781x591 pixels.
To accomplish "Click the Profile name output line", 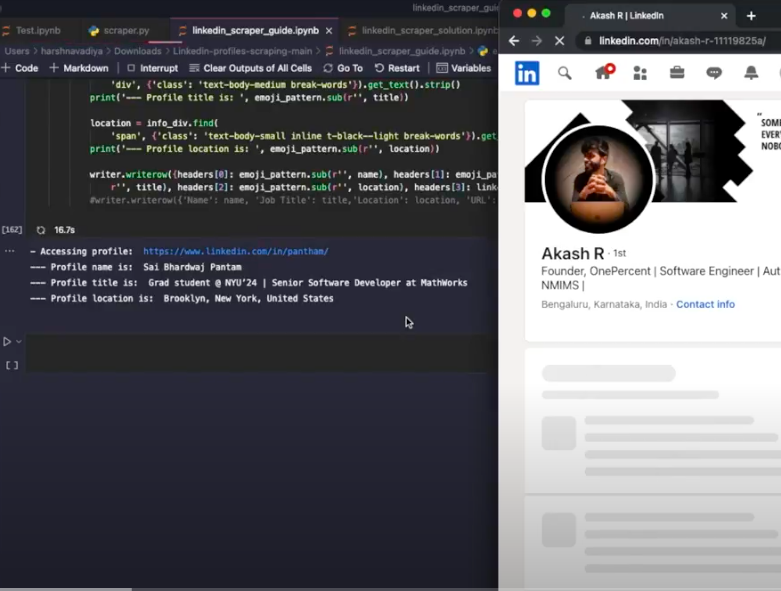I will click(x=135, y=267).
